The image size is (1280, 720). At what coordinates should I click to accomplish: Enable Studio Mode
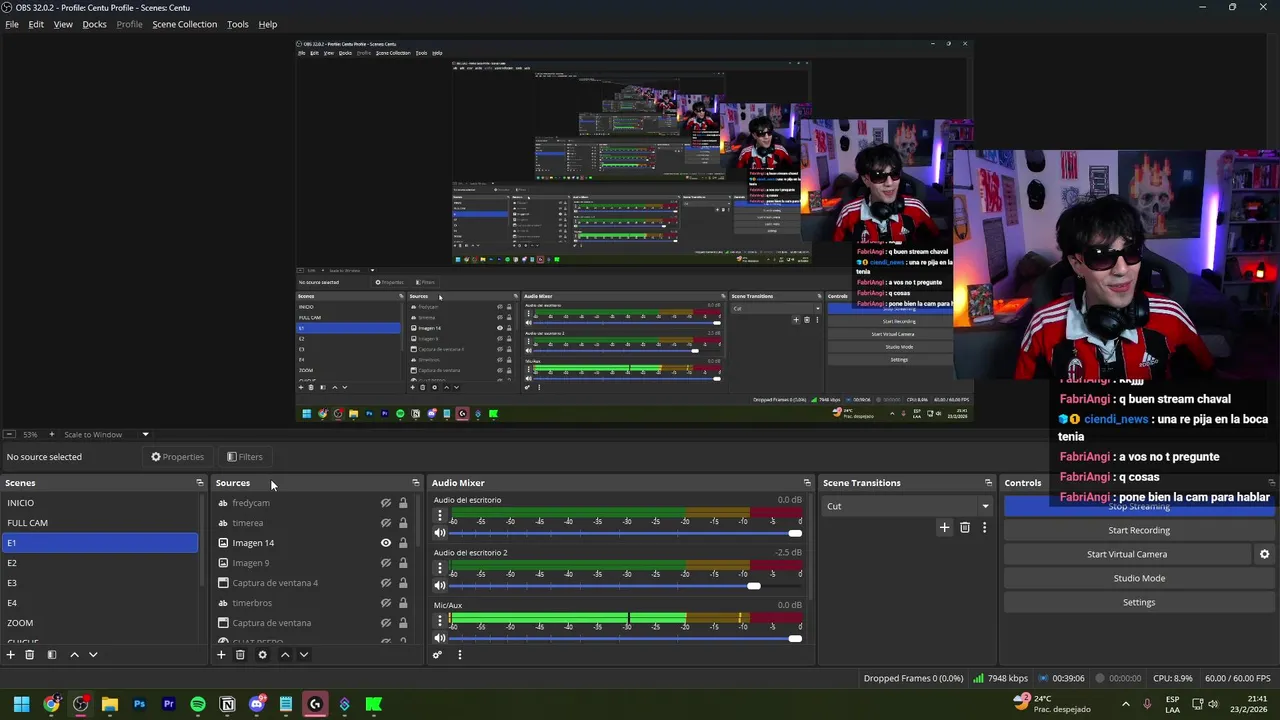point(1139,578)
